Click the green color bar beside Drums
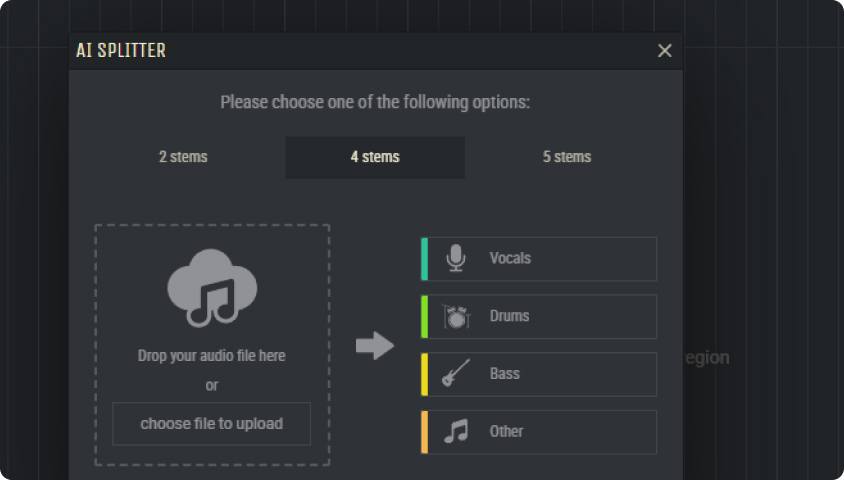The width and height of the screenshot is (844, 480). (x=424, y=317)
